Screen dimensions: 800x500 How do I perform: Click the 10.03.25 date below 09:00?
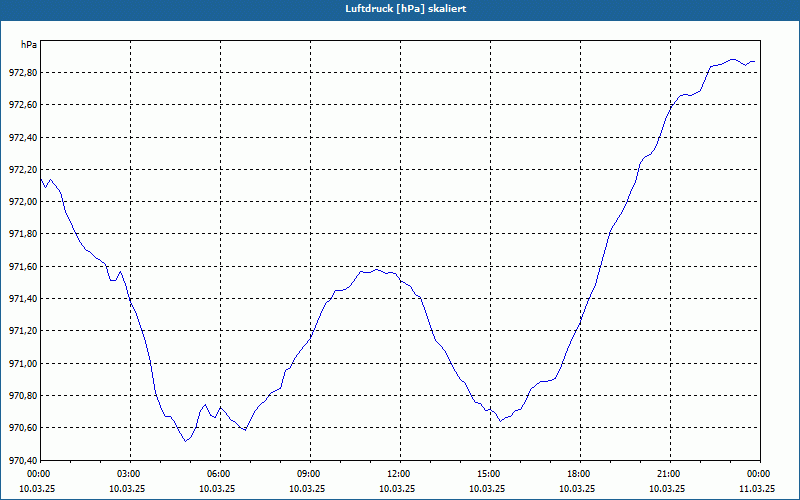[307, 489]
